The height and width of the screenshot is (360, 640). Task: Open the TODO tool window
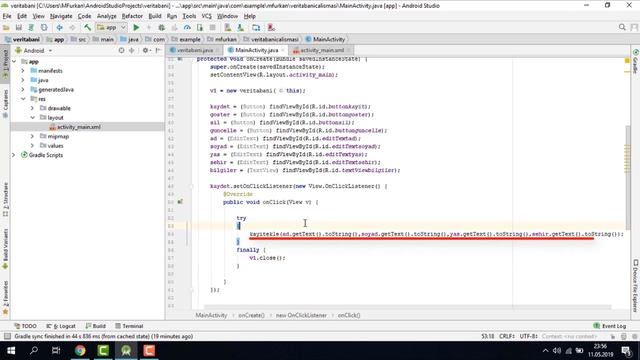click(25, 326)
